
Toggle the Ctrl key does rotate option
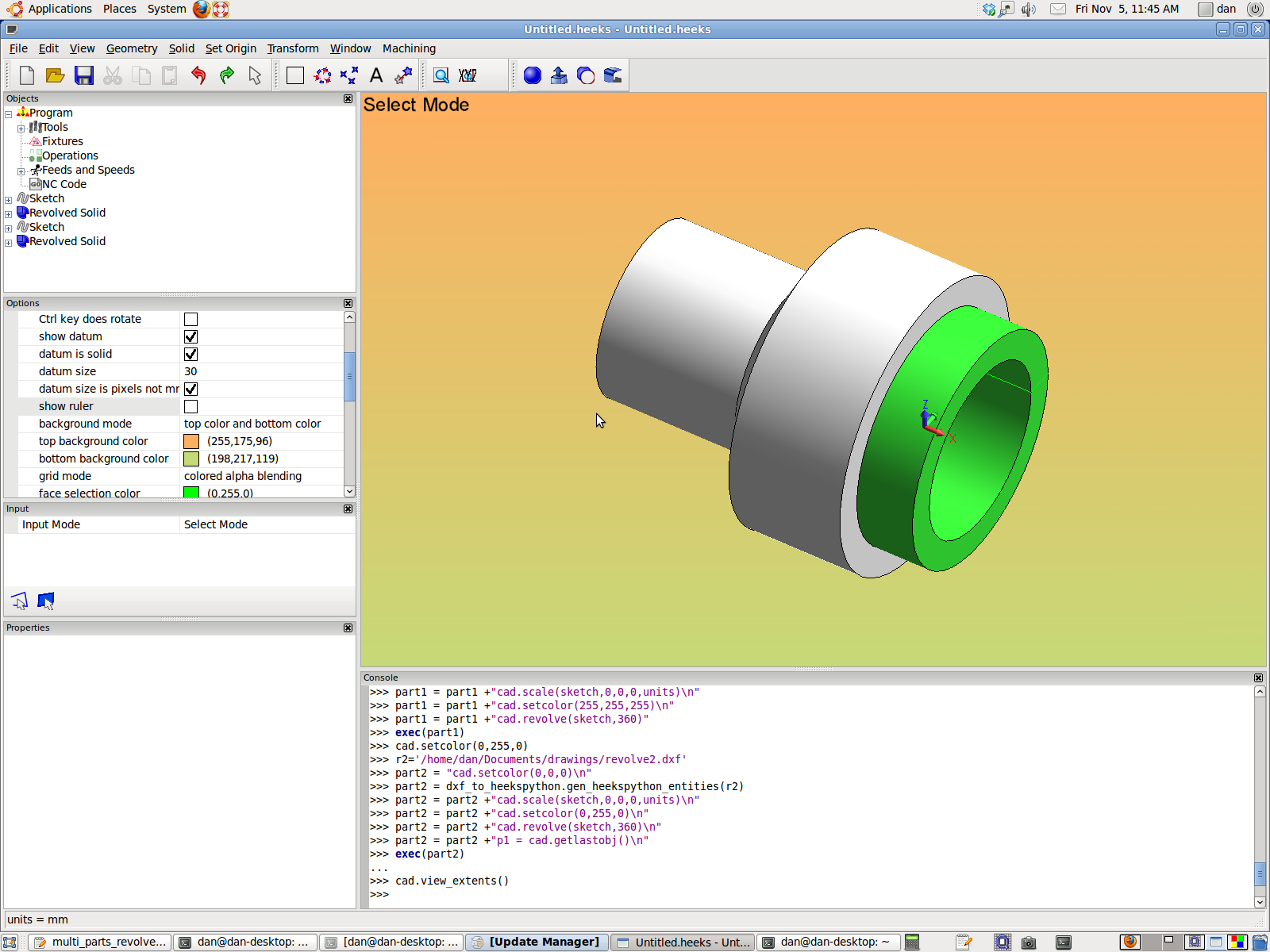click(x=190, y=319)
